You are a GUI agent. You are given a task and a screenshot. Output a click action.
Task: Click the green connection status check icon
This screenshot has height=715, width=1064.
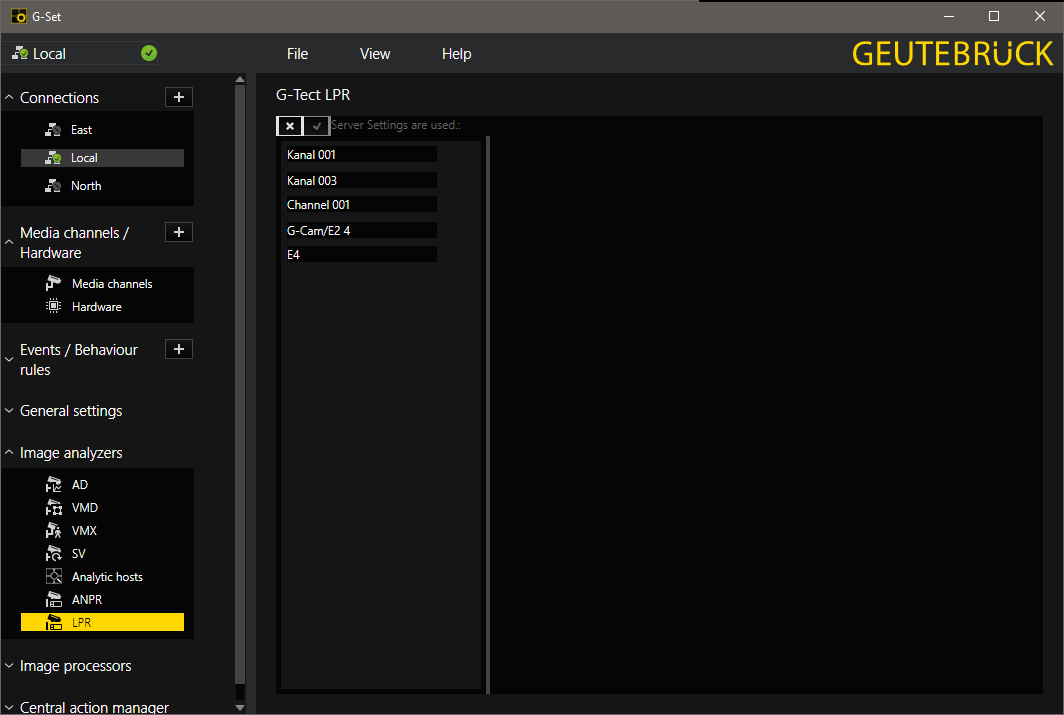pyautogui.click(x=149, y=53)
